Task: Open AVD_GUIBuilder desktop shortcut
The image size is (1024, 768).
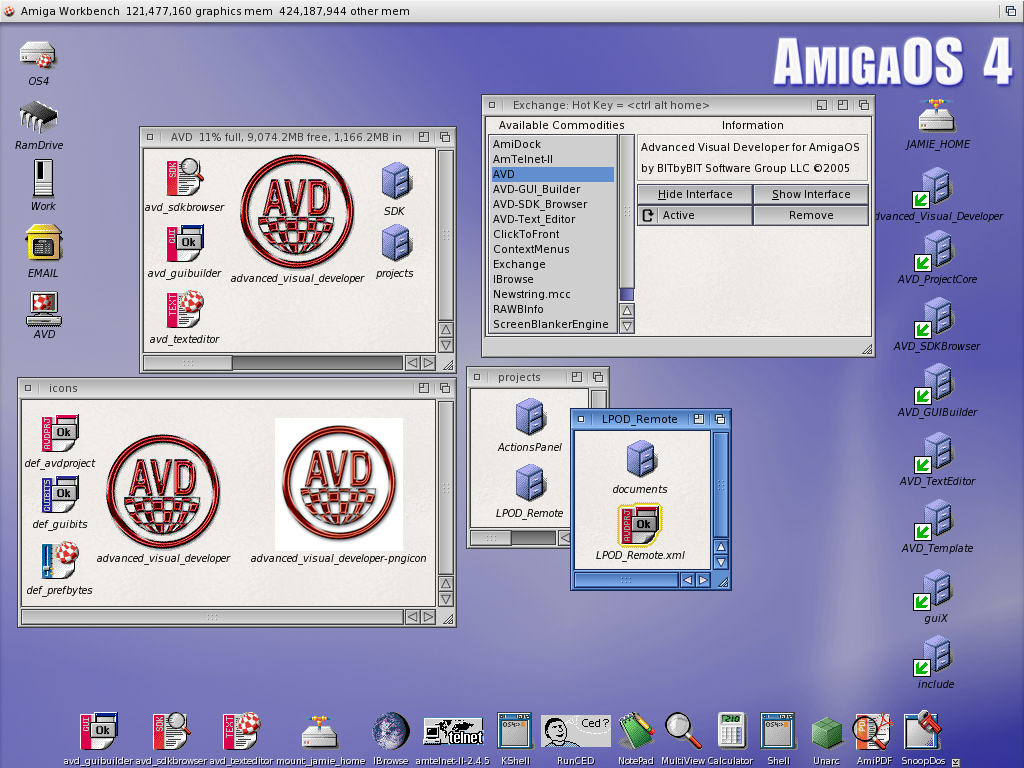Action: pos(934,383)
